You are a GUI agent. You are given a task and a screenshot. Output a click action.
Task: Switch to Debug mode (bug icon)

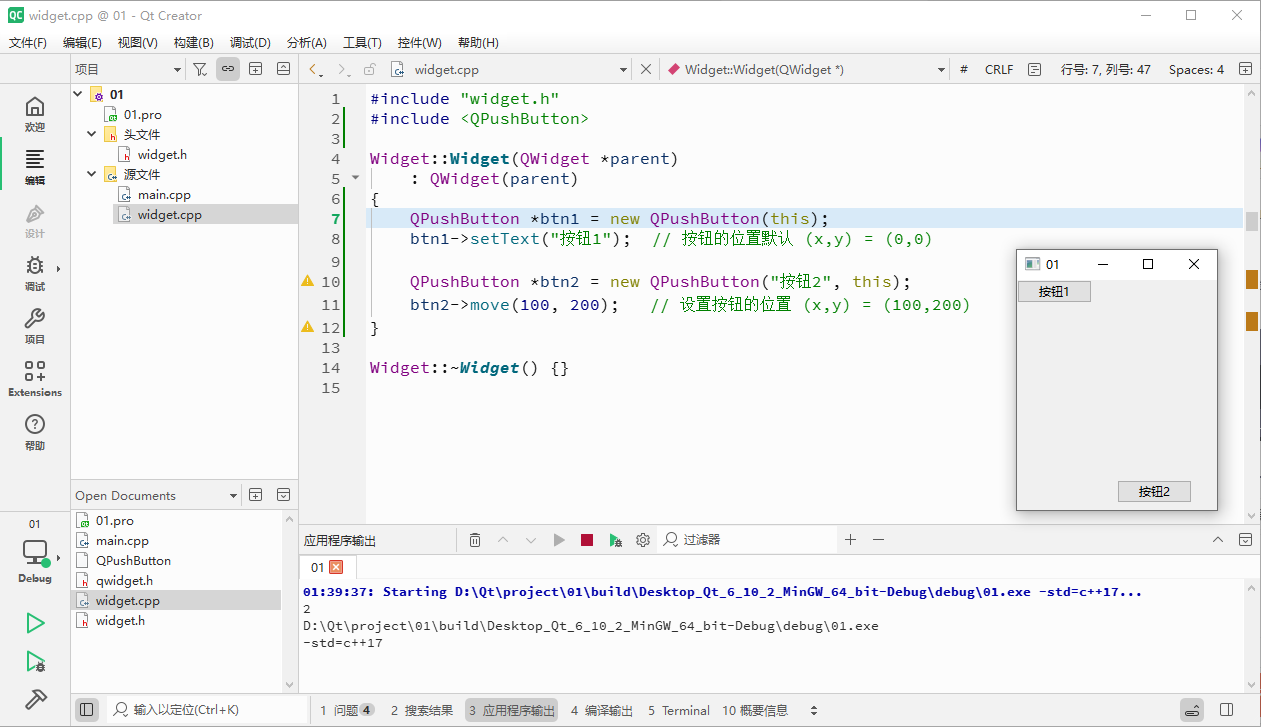click(x=35, y=273)
